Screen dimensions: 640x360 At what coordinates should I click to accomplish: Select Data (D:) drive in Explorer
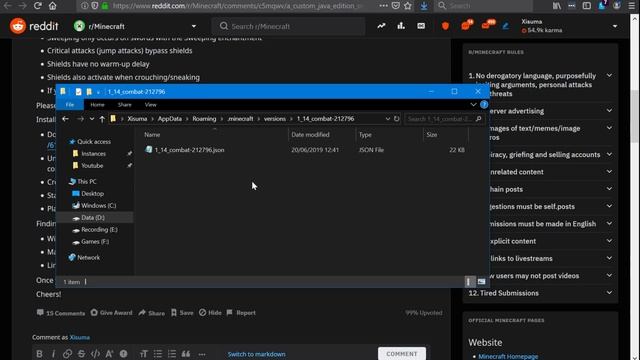[93, 218]
